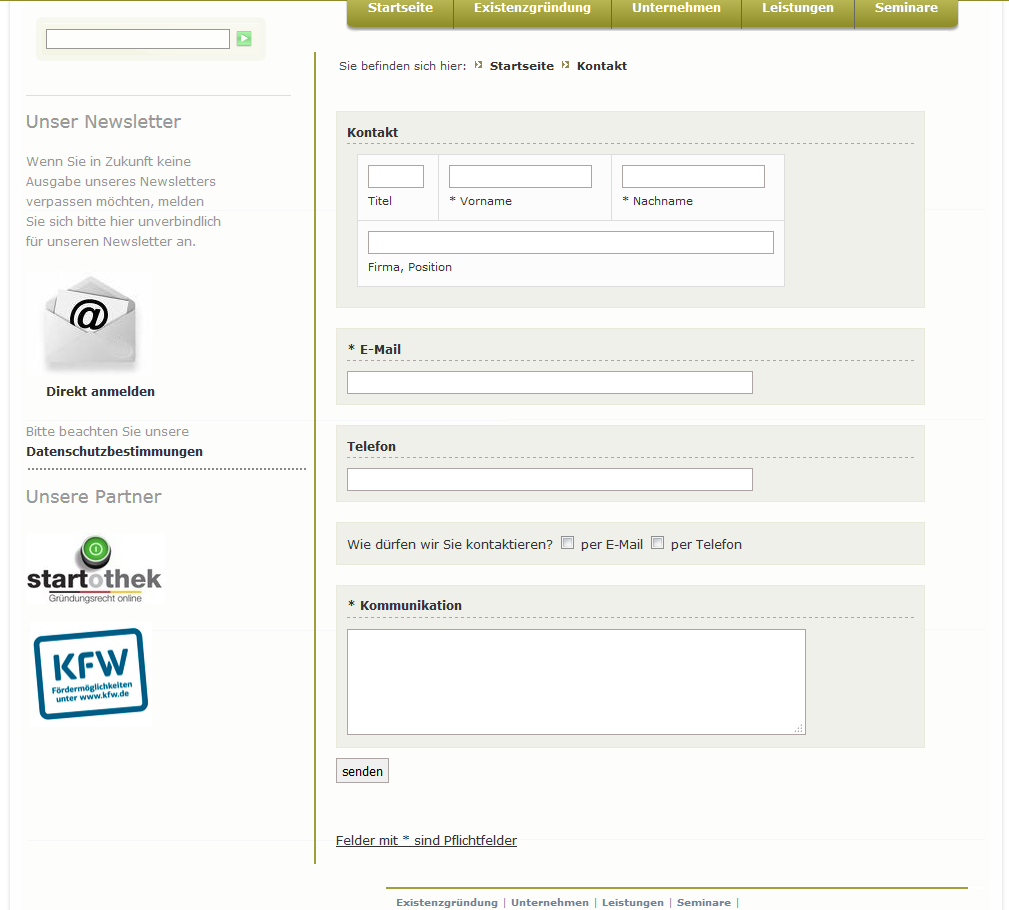Open the Datenschutzbestimmungen link

(x=115, y=451)
